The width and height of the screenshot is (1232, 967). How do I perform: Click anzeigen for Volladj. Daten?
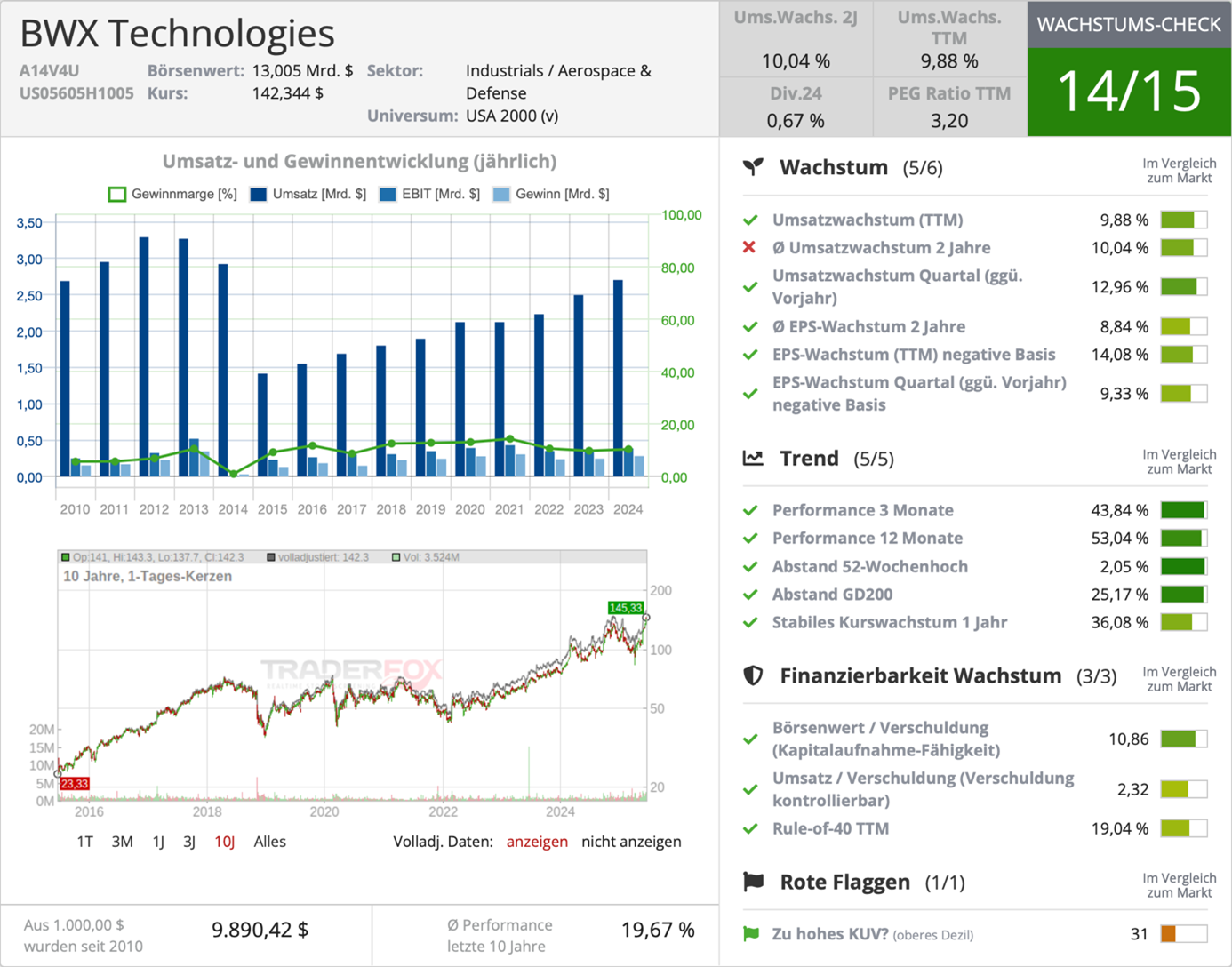point(537,842)
